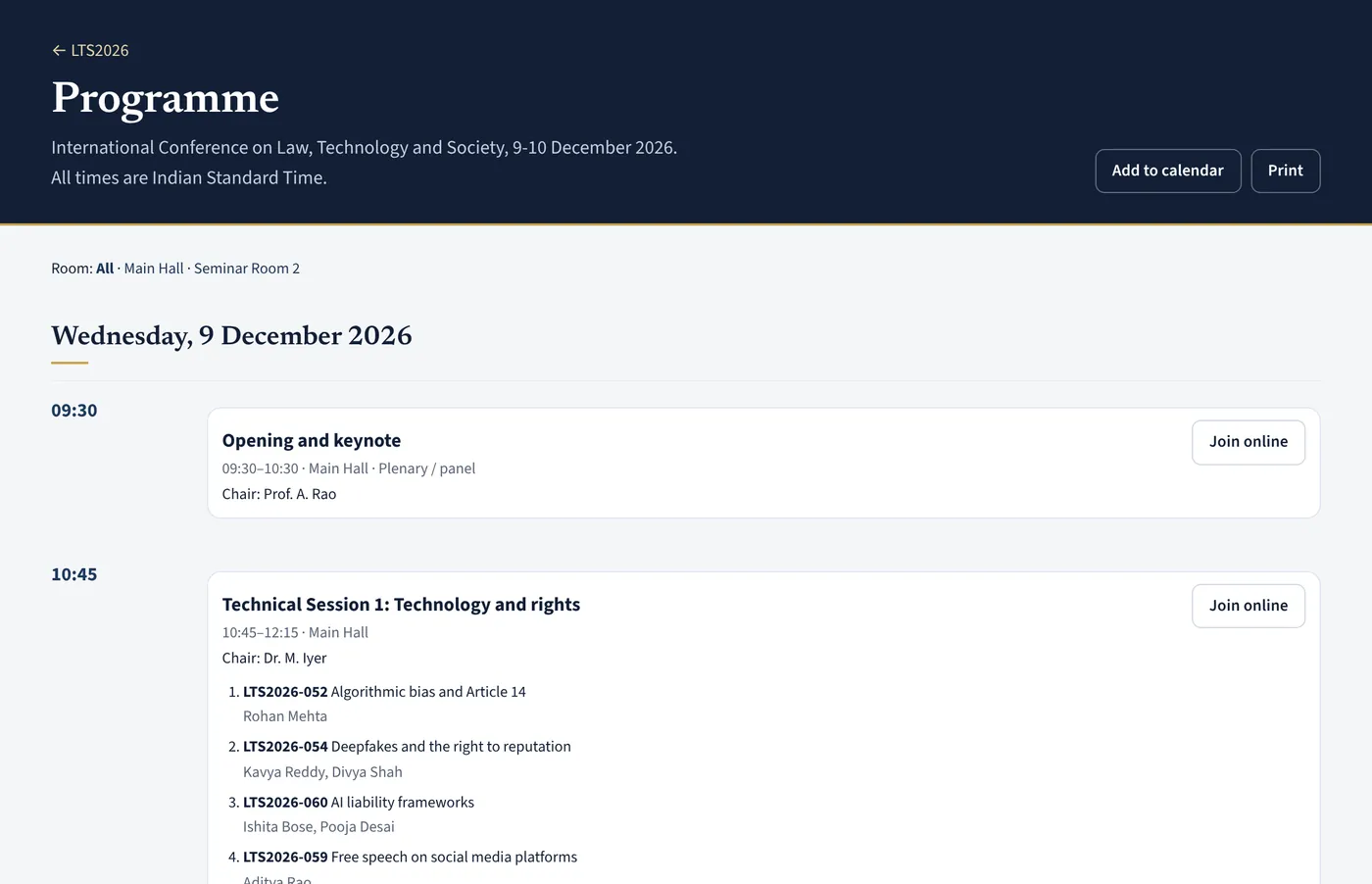
Task: Click author name Rohan Mehta
Action: point(285,716)
